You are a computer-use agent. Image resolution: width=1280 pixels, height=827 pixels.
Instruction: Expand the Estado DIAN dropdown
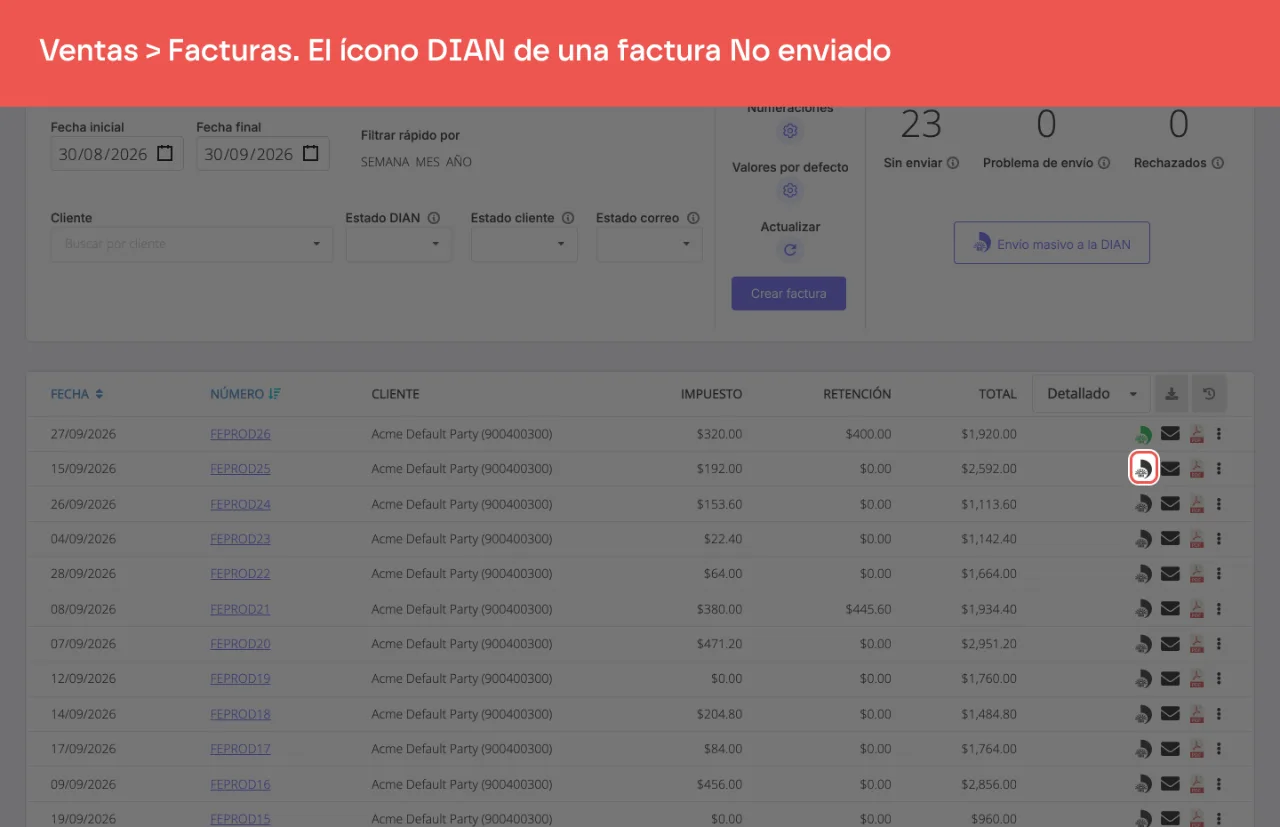(399, 244)
